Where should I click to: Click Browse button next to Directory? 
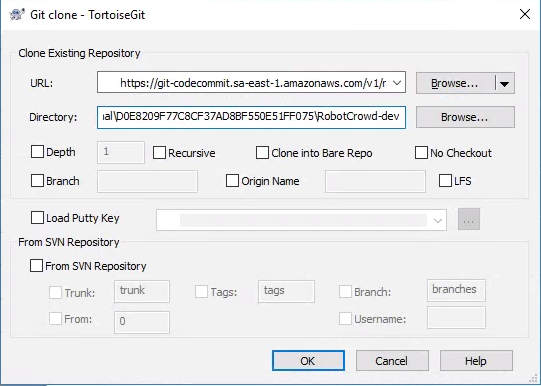tap(465, 117)
